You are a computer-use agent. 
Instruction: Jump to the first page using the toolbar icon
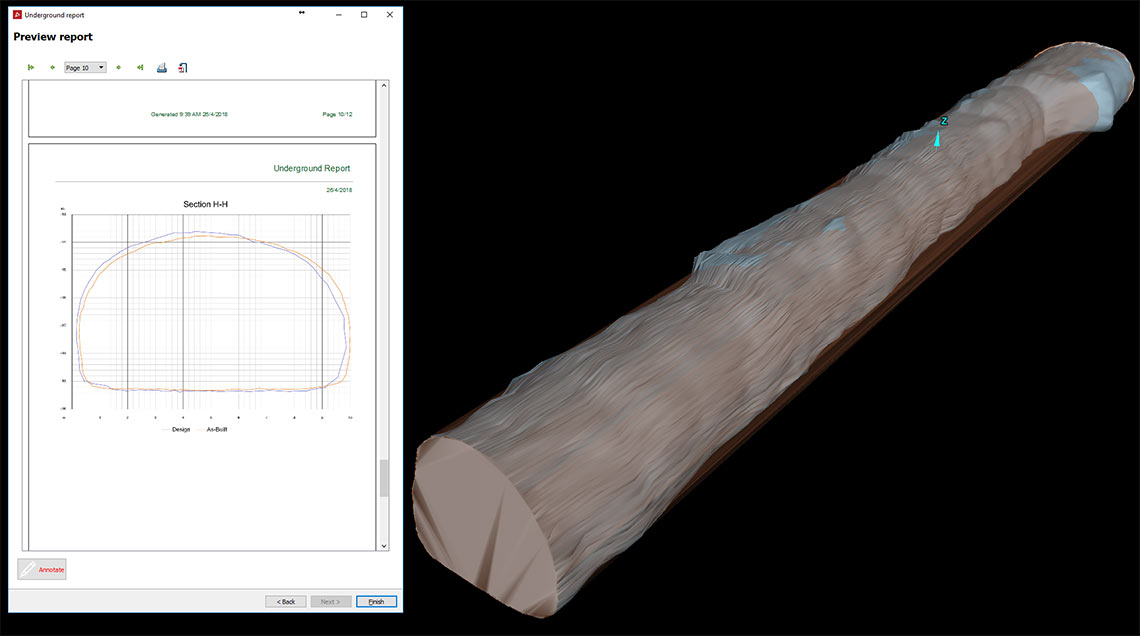31,67
